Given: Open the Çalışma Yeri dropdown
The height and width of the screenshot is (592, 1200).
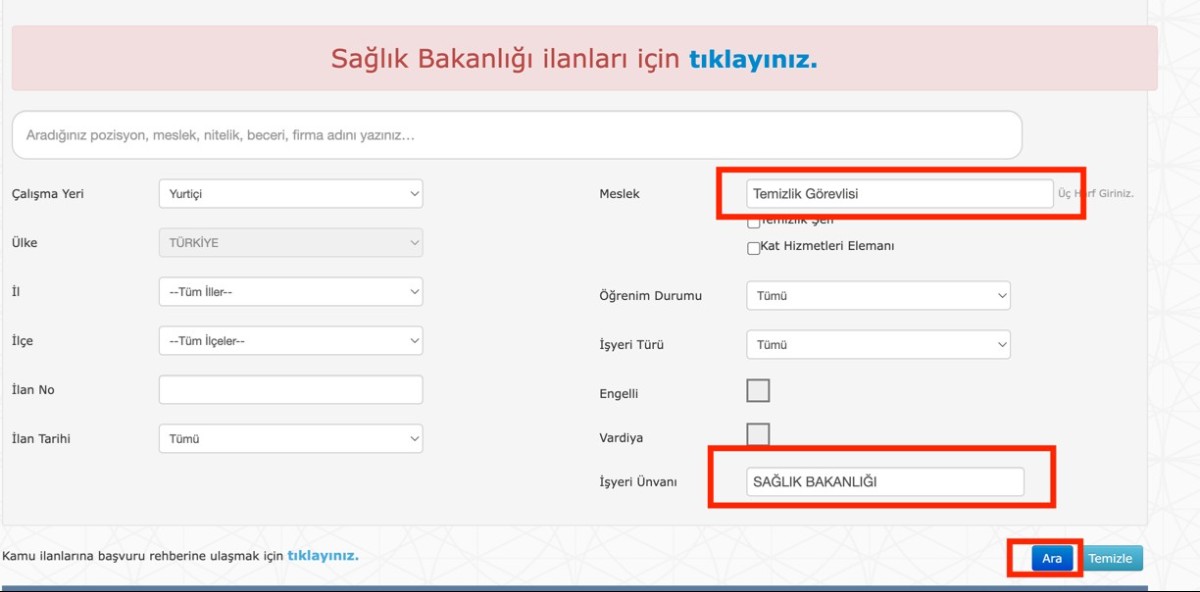Looking at the screenshot, I should 290,193.
